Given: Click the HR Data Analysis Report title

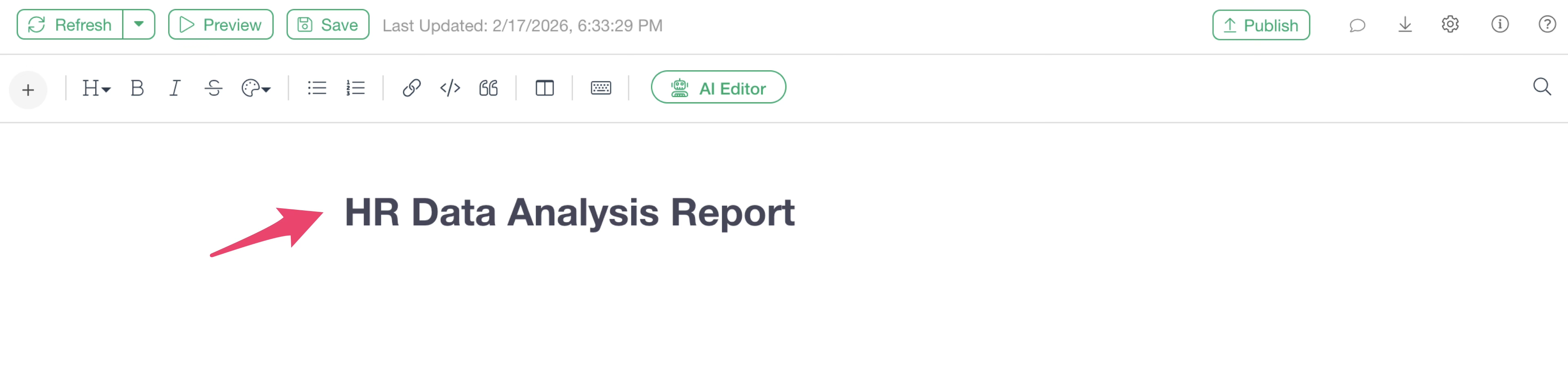Looking at the screenshot, I should point(569,212).
